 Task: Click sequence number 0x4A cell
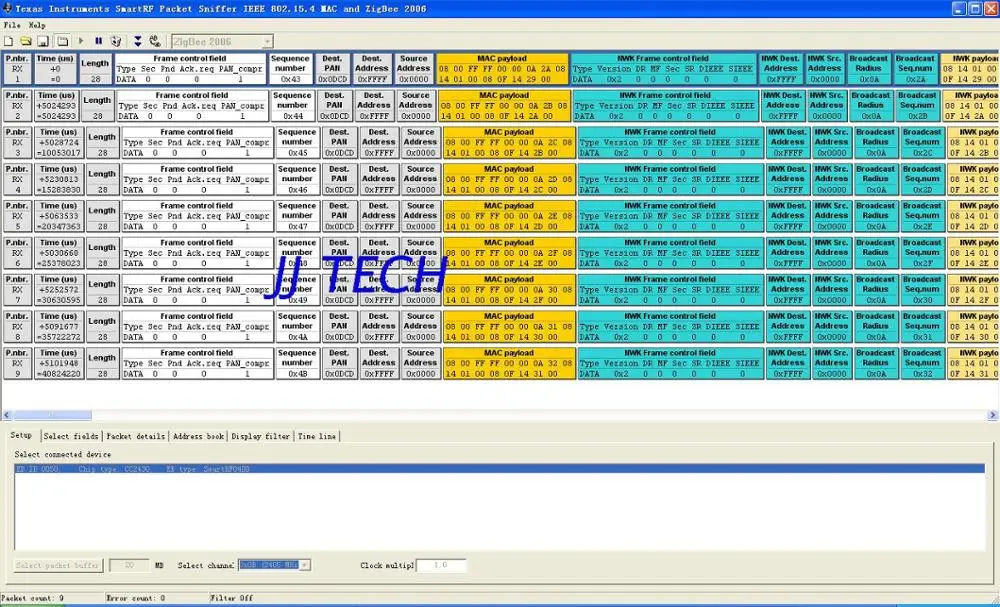coord(297,326)
